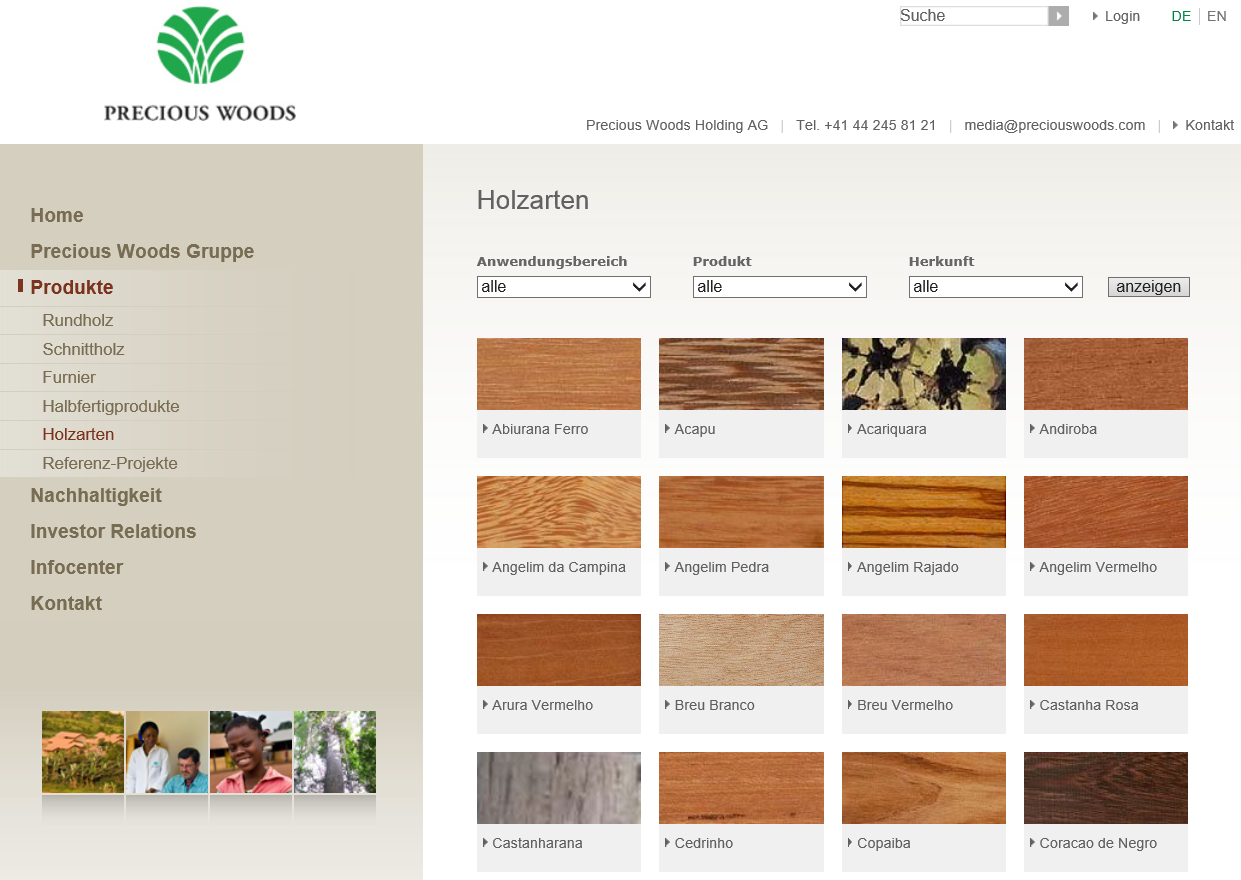The image size is (1241, 880).
Task: Open Kontakt in the sidebar menu
Action: pyautogui.click(x=66, y=603)
